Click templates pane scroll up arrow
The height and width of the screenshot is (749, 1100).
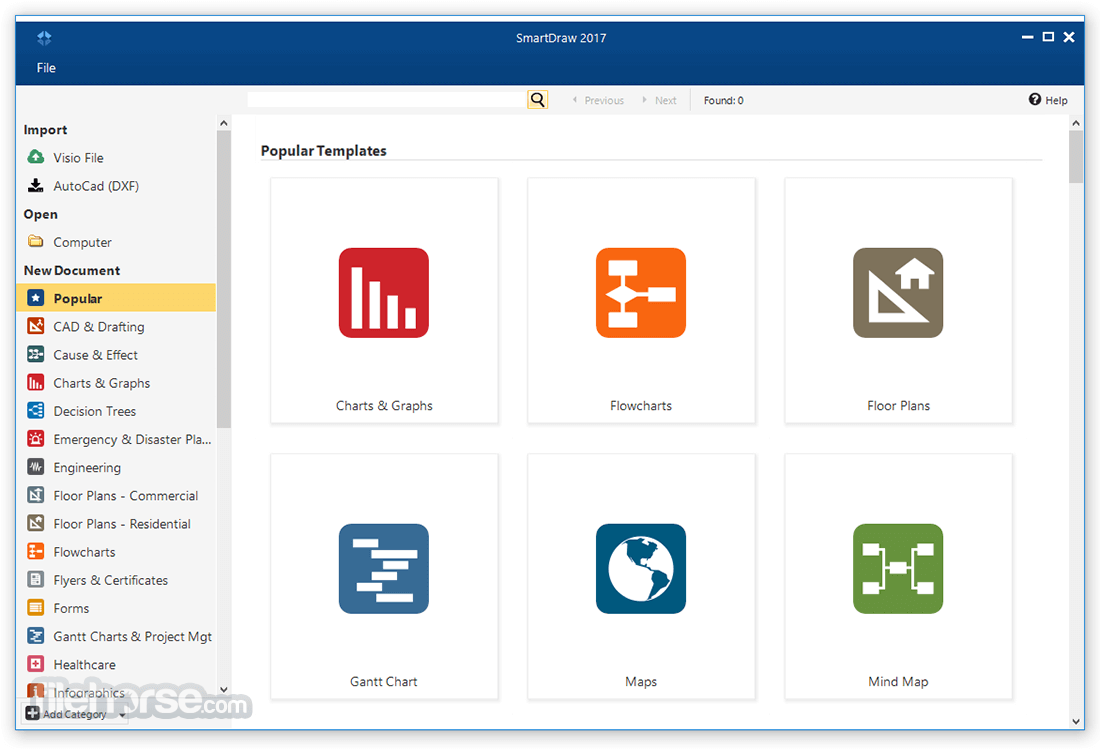pos(1076,123)
